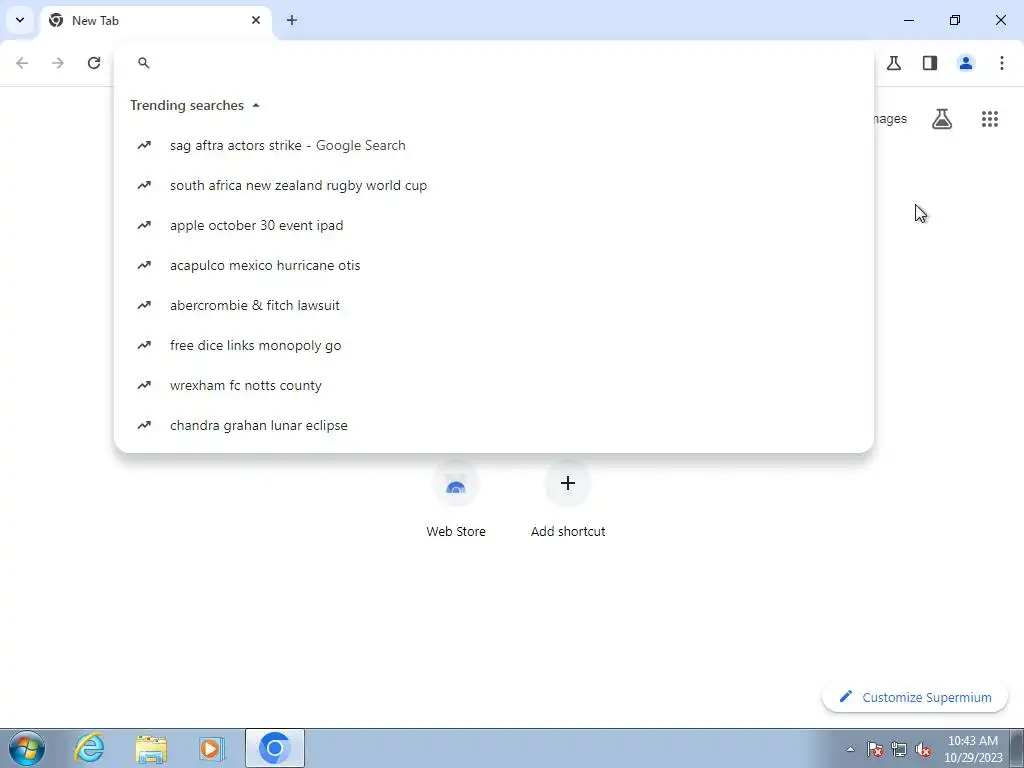The width and height of the screenshot is (1024, 768).
Task: Reload the current page
Action: tap(94, 63)
